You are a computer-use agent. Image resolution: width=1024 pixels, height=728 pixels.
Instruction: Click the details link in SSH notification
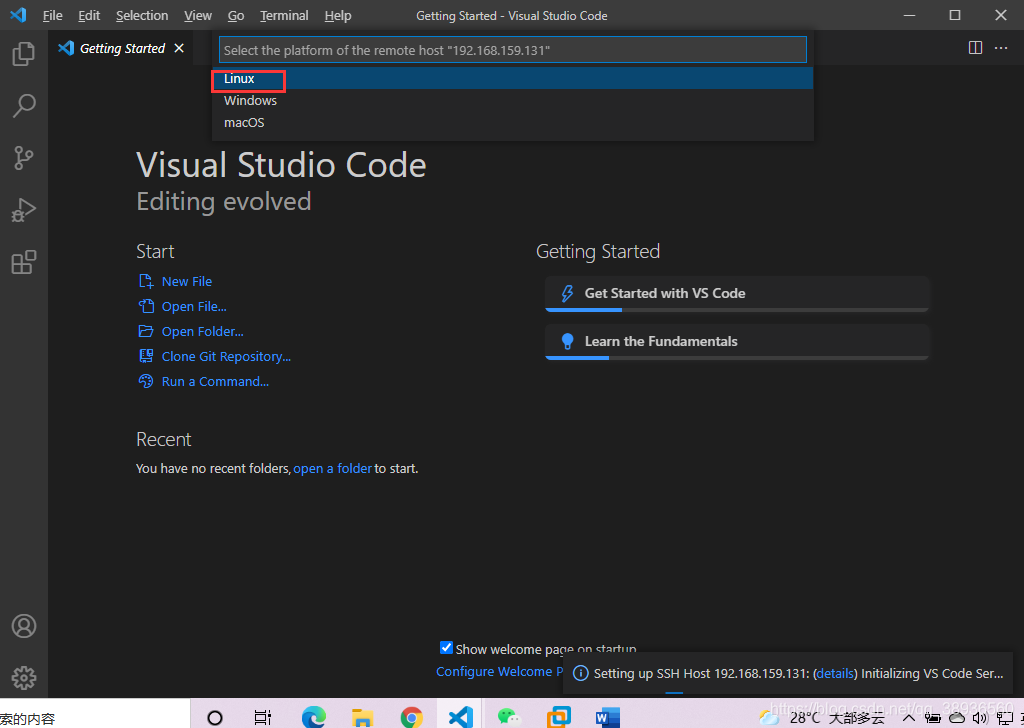835,673
